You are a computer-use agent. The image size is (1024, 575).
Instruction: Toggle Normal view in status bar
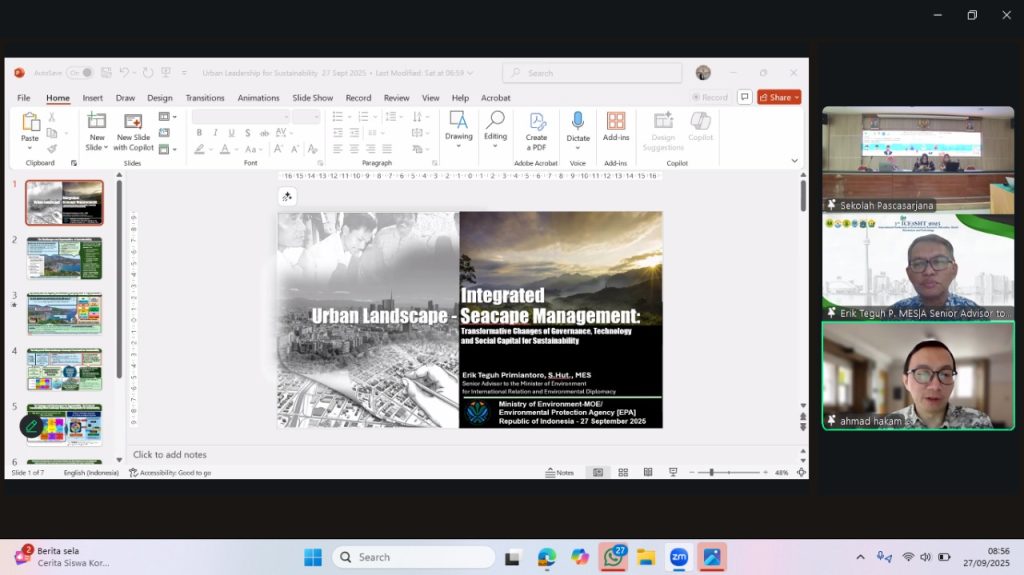pos(598,472)
